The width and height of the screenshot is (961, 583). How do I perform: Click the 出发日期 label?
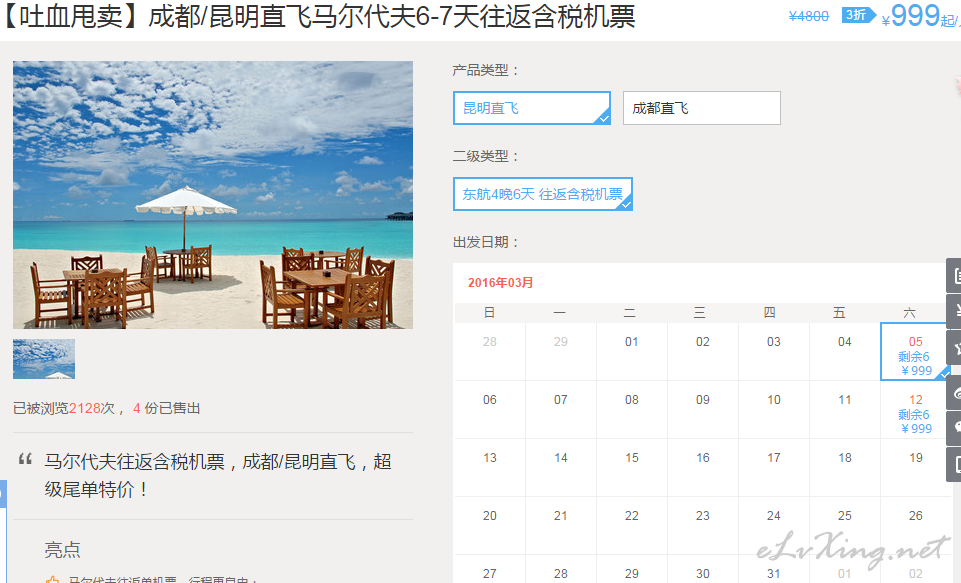click(x=485, y=242)
